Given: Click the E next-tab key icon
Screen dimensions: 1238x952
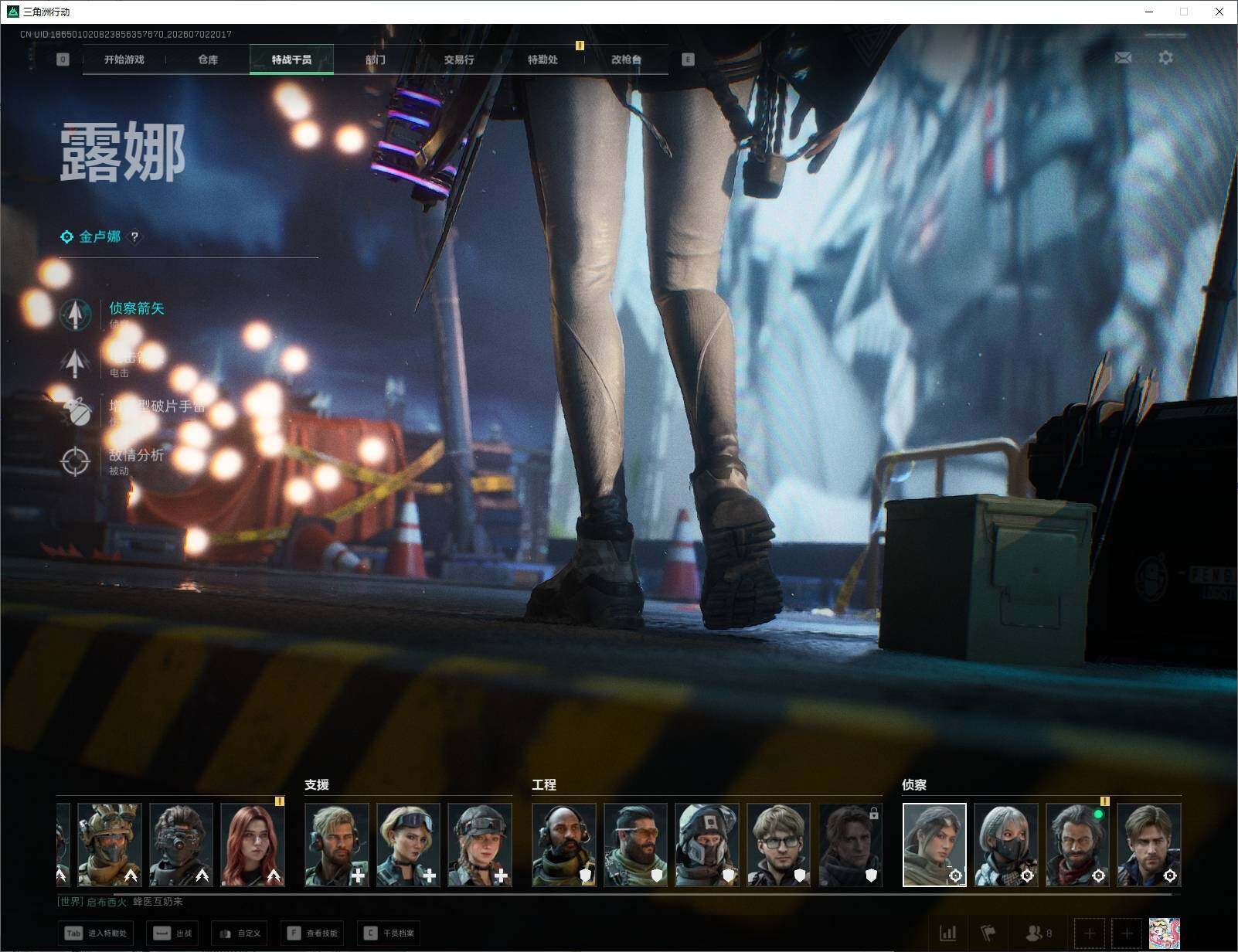Looking at the screenshot, I should pyautogui.click(x=688, y=59).
